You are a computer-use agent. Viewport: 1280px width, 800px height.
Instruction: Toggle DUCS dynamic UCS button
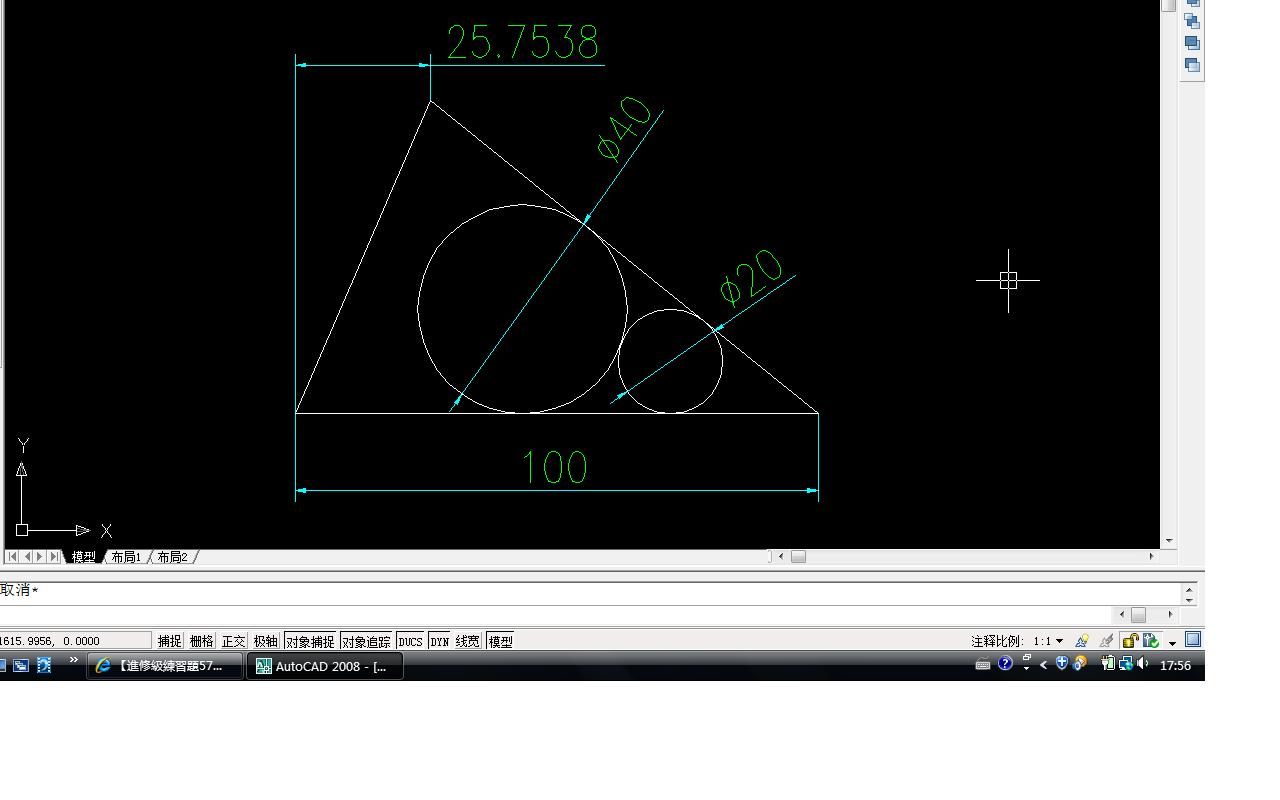tap(411, 641)
